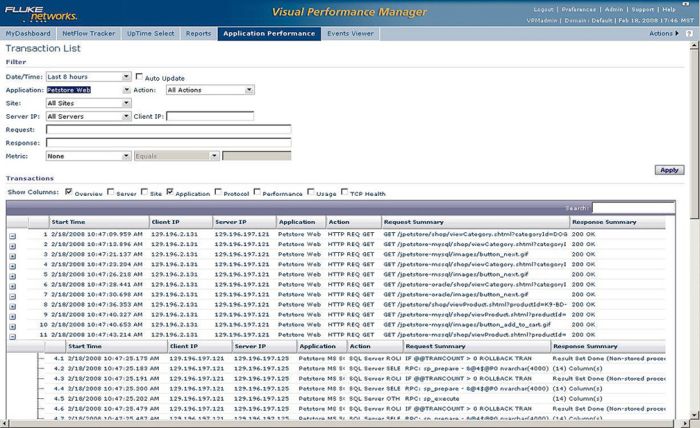Image resolution: width=700 pixels, height=428 pixels.
Task: Switch to the NetFlow Tracker tab
Action: tap(88, 33)
